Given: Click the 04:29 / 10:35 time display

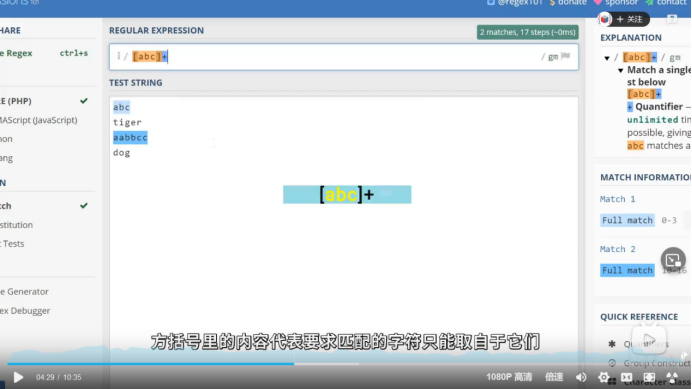Looking at the screenshot, I should click(x=59, y=378).
